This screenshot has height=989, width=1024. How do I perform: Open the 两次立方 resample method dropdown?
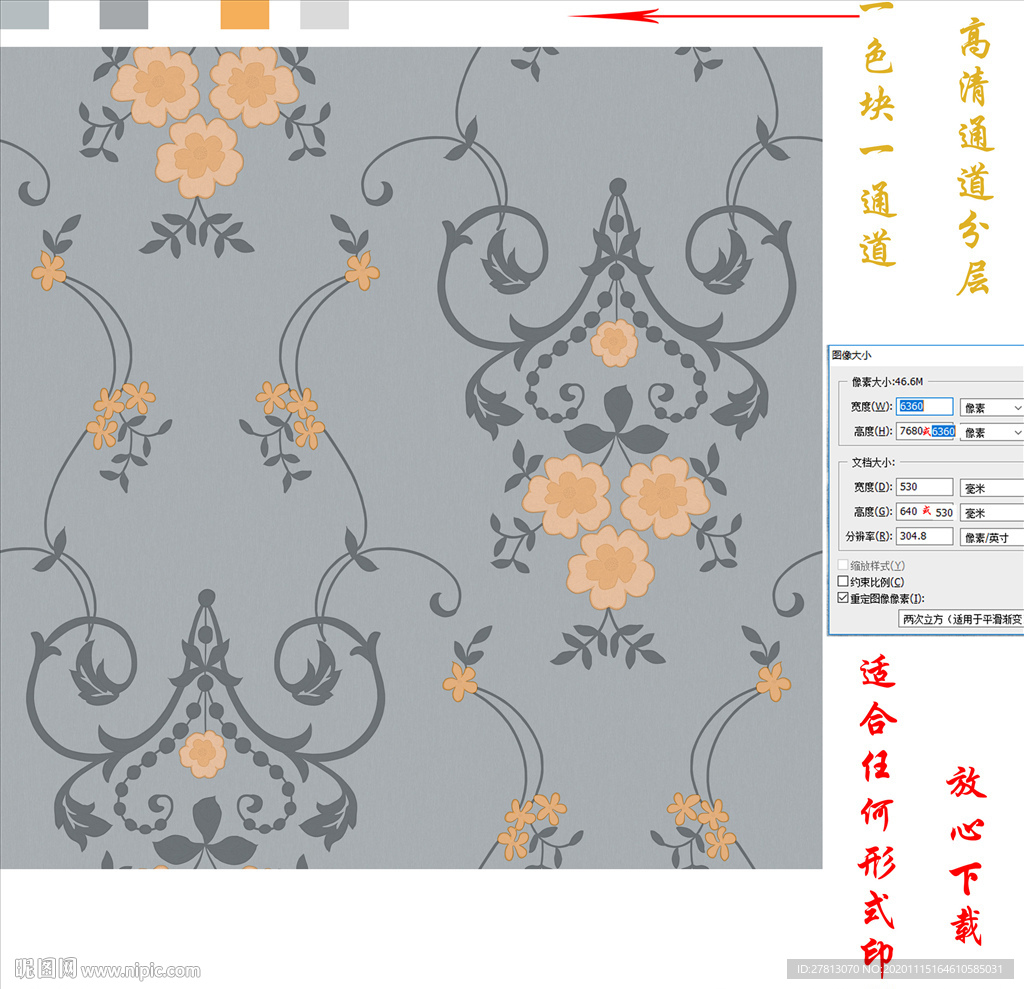961,619
